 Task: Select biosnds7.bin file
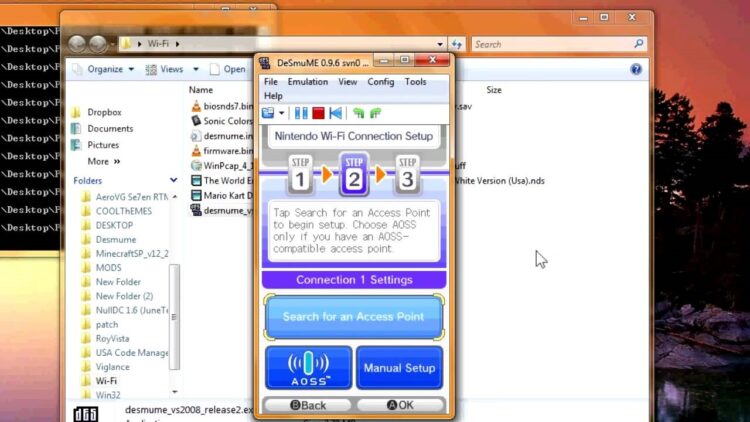coord(222,106)
